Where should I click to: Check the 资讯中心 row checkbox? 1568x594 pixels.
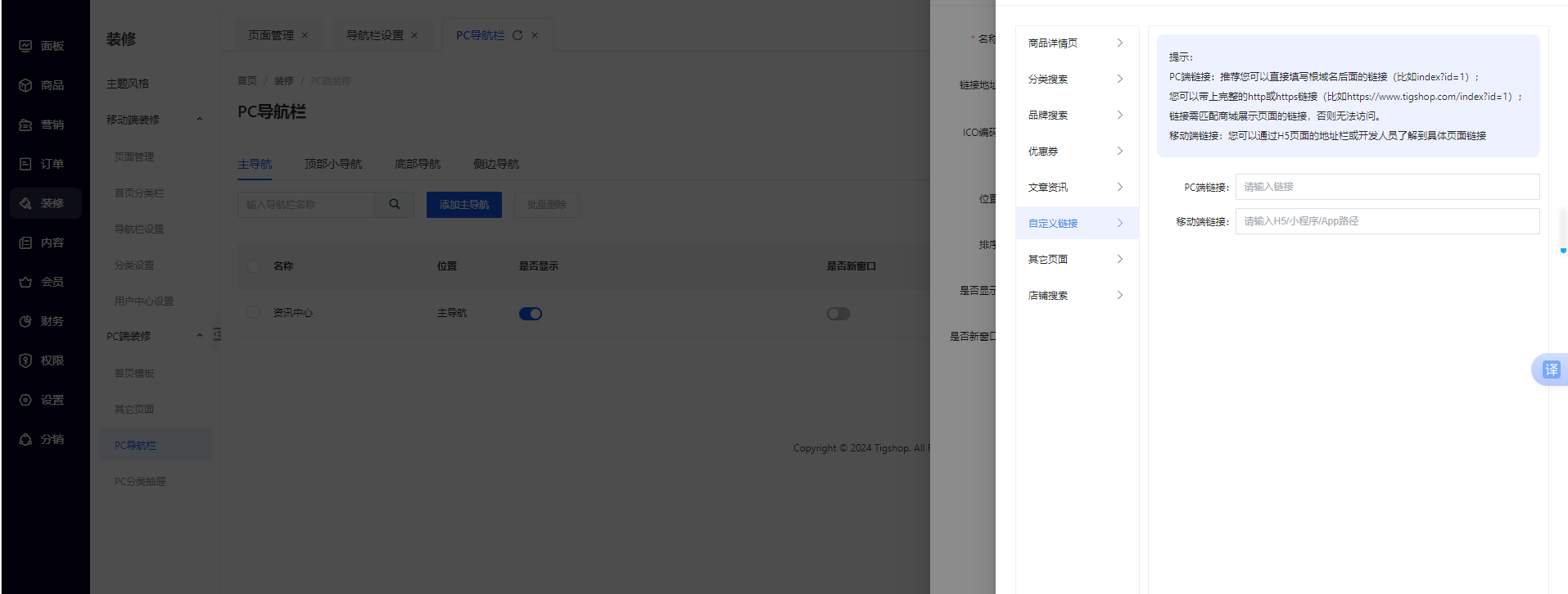(254, 312)
